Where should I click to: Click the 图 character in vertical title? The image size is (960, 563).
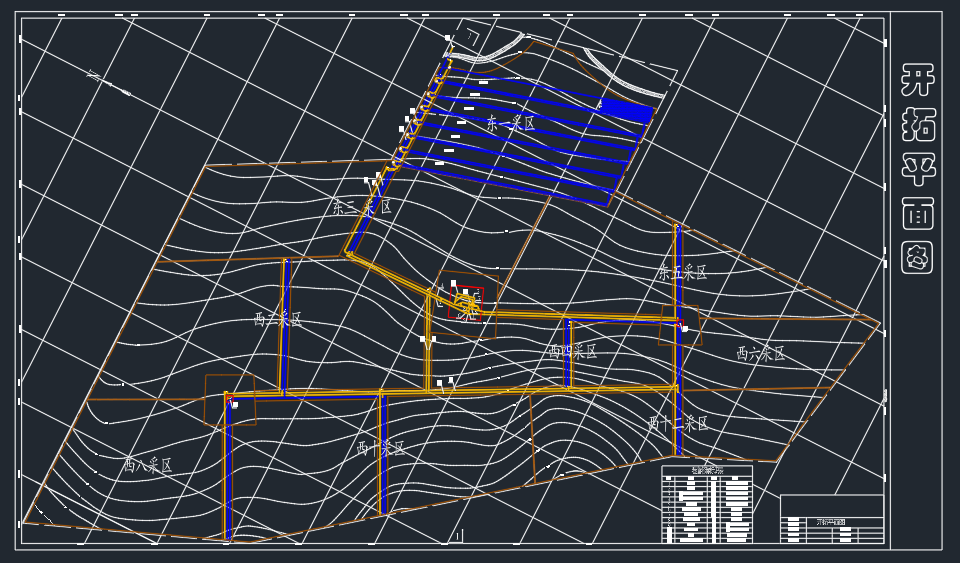[917, 258]
